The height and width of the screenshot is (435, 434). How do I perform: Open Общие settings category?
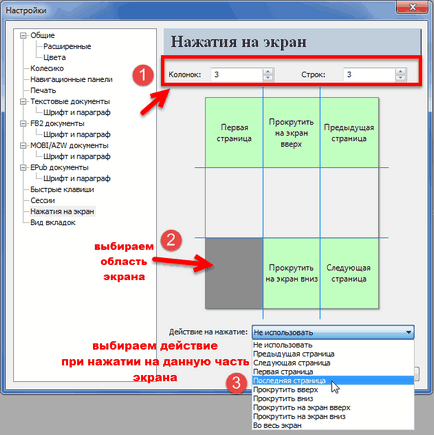(42, 35)
